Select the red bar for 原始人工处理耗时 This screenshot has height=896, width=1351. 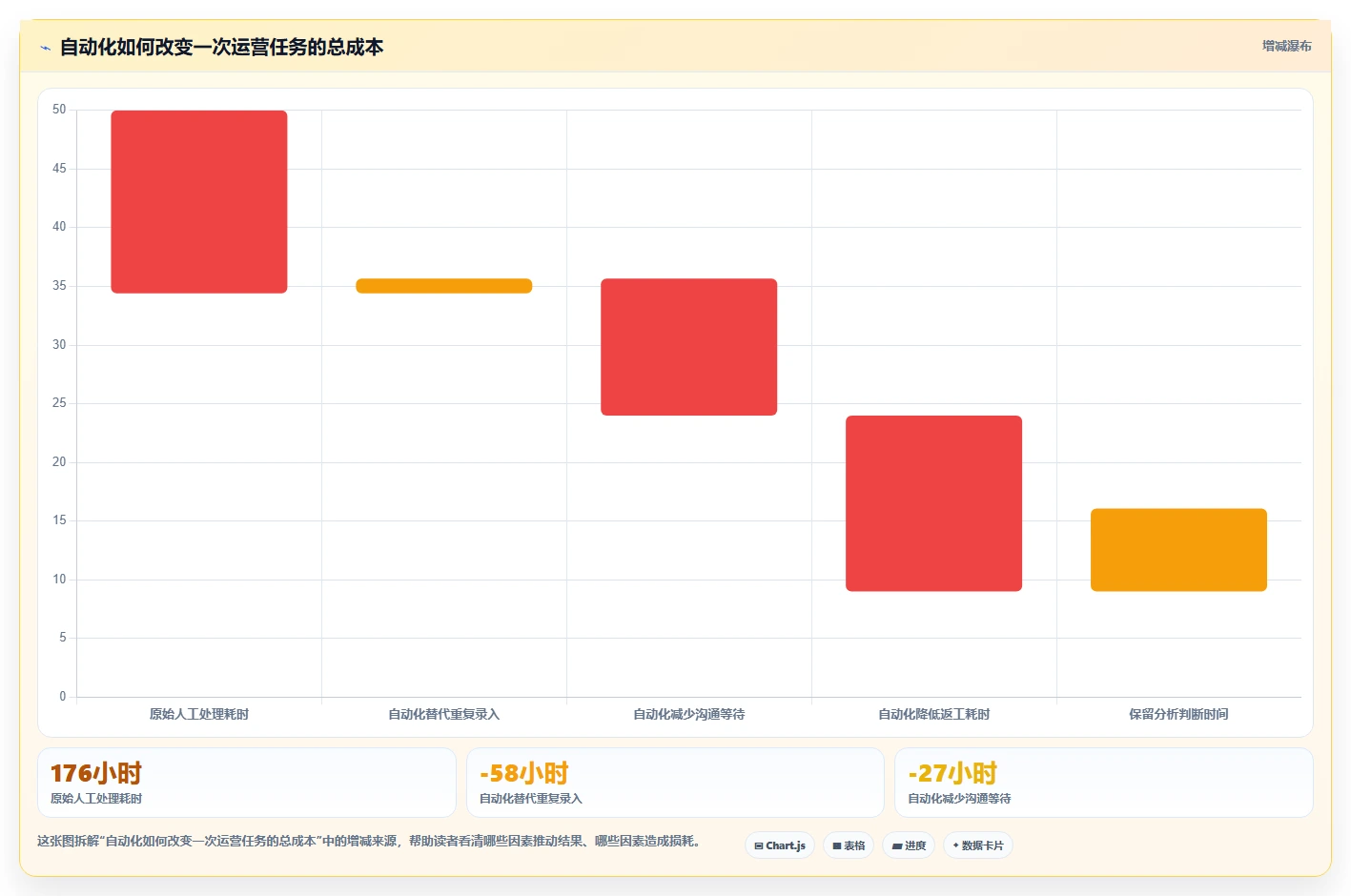(x=199, y=202)
